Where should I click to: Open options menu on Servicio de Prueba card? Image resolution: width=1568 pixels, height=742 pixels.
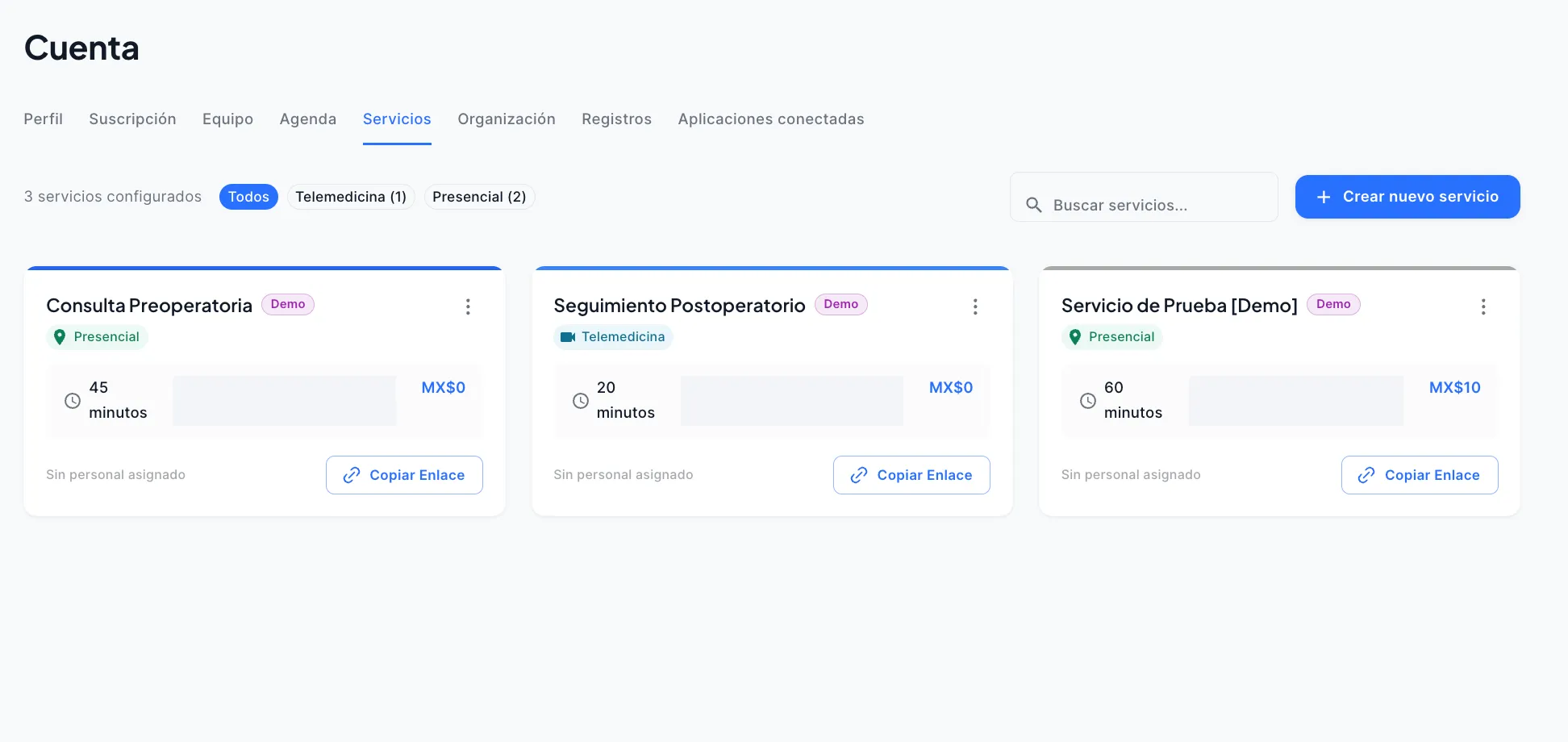tap(1483, 306)
